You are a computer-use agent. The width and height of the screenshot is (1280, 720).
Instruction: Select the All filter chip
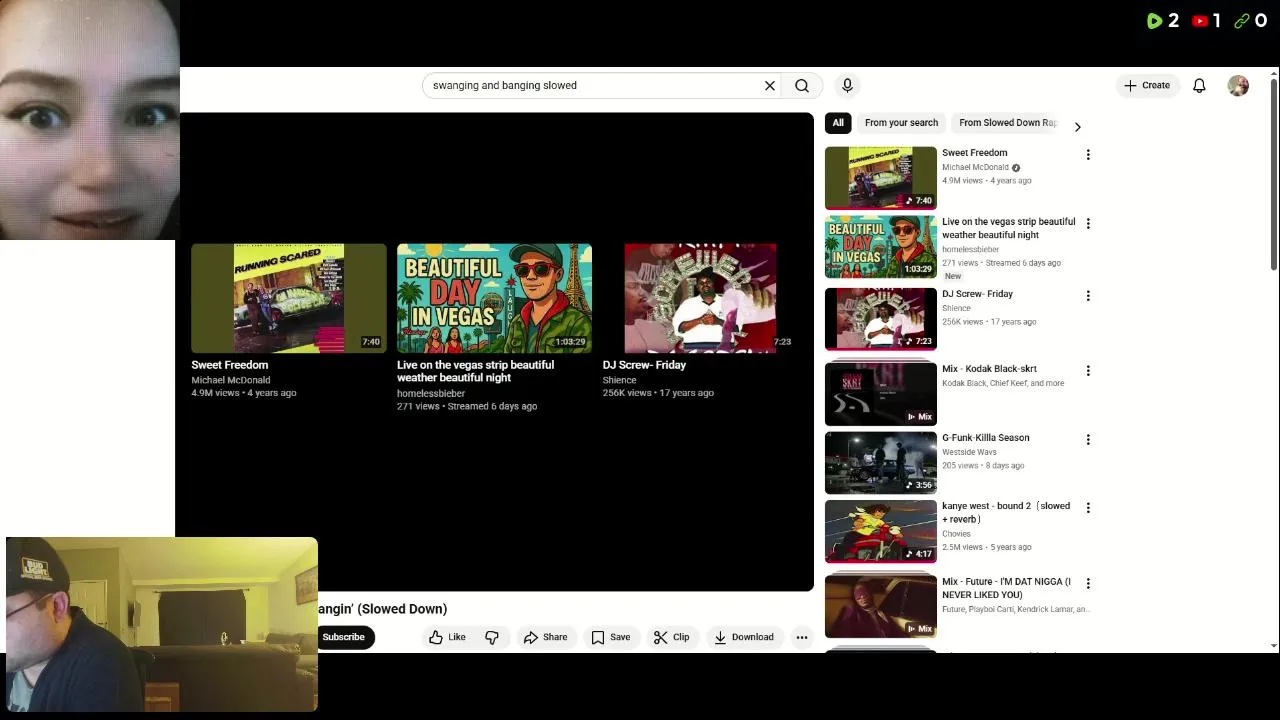(838, 123)
